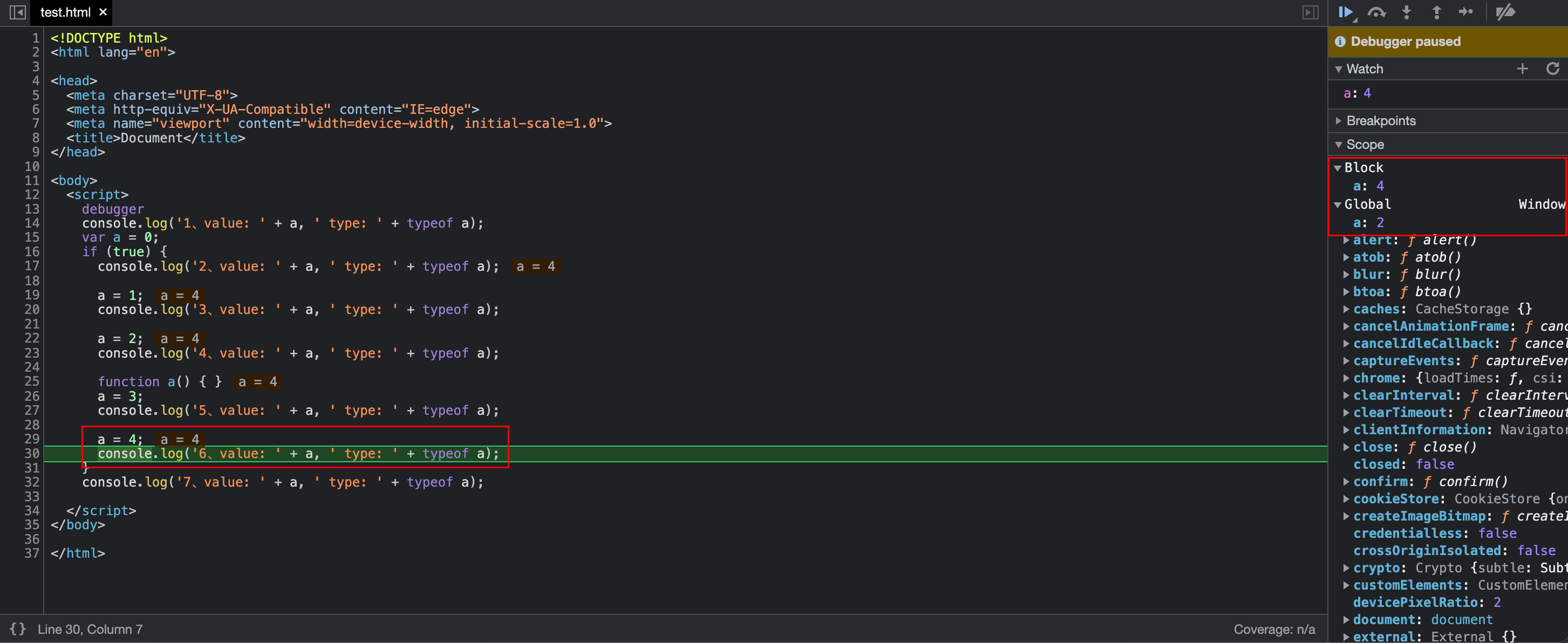Select credentialless: false property
The width and height of the screenshot is (1568, 643).
1435,533
